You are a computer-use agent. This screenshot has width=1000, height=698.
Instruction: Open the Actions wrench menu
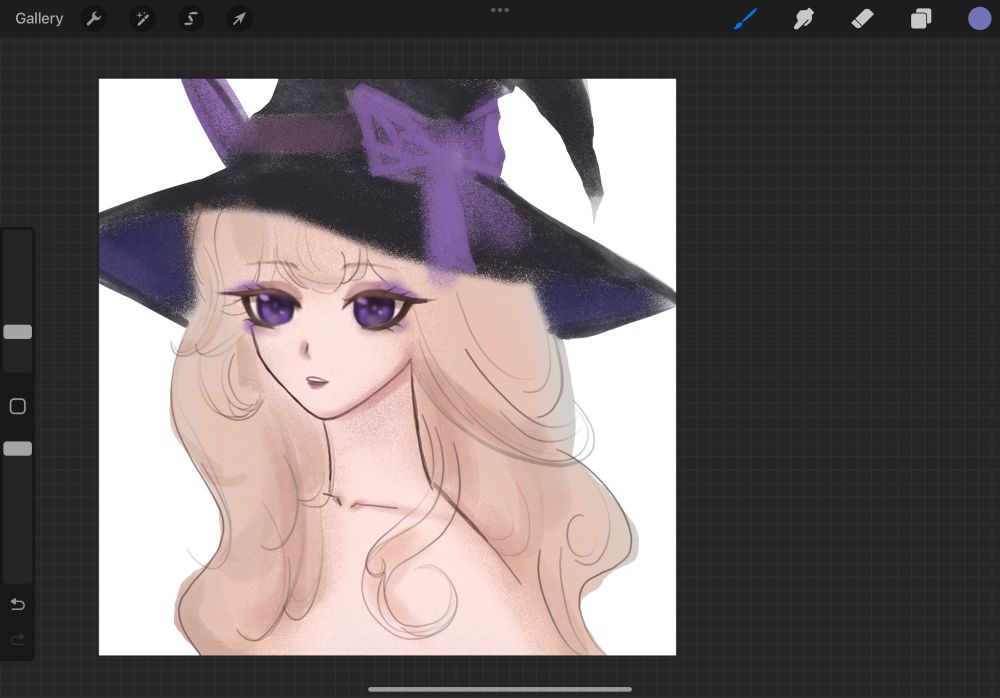(94, 19)
